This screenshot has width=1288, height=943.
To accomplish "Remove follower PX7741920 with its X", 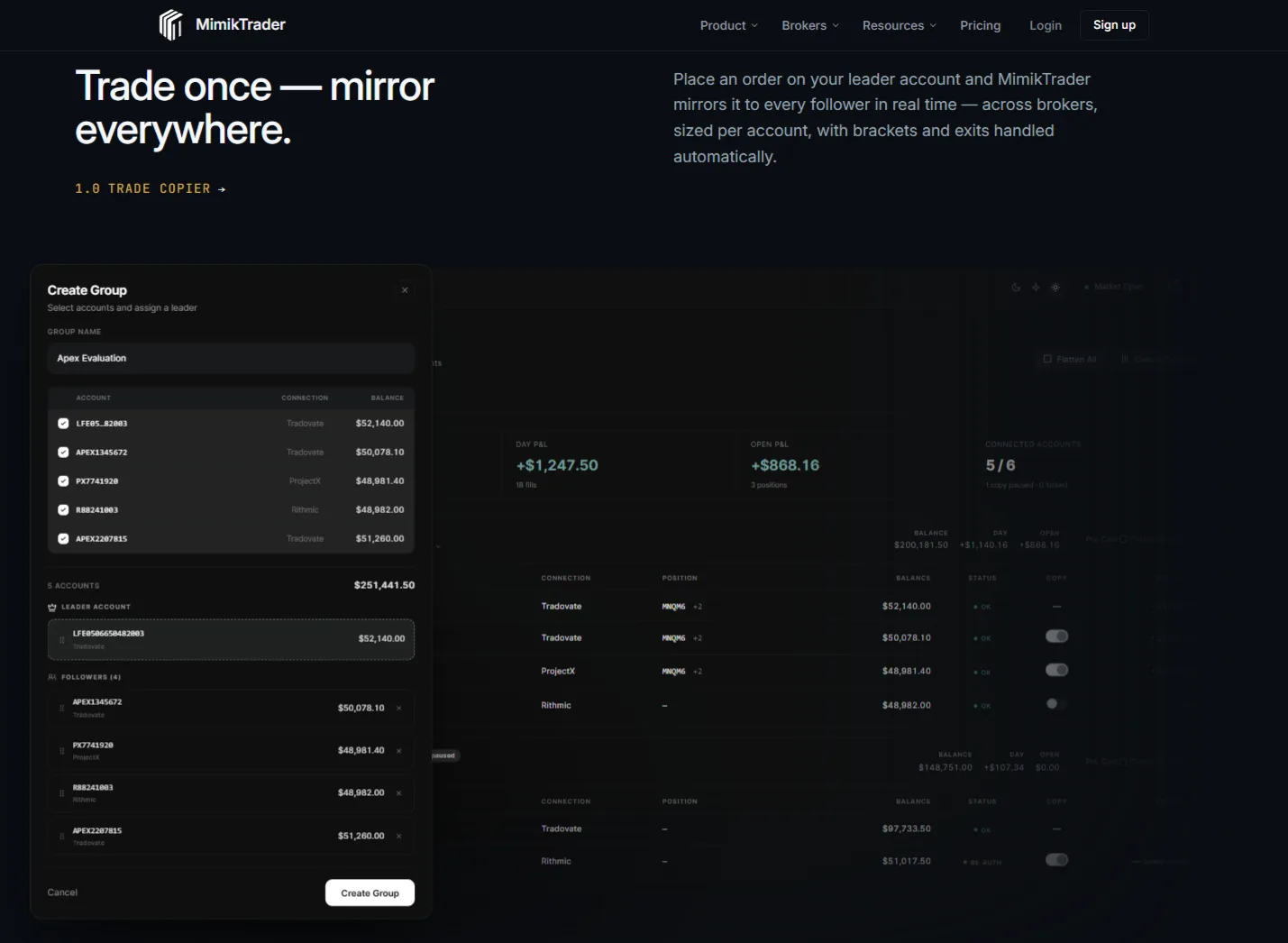I will pos(398,751).
